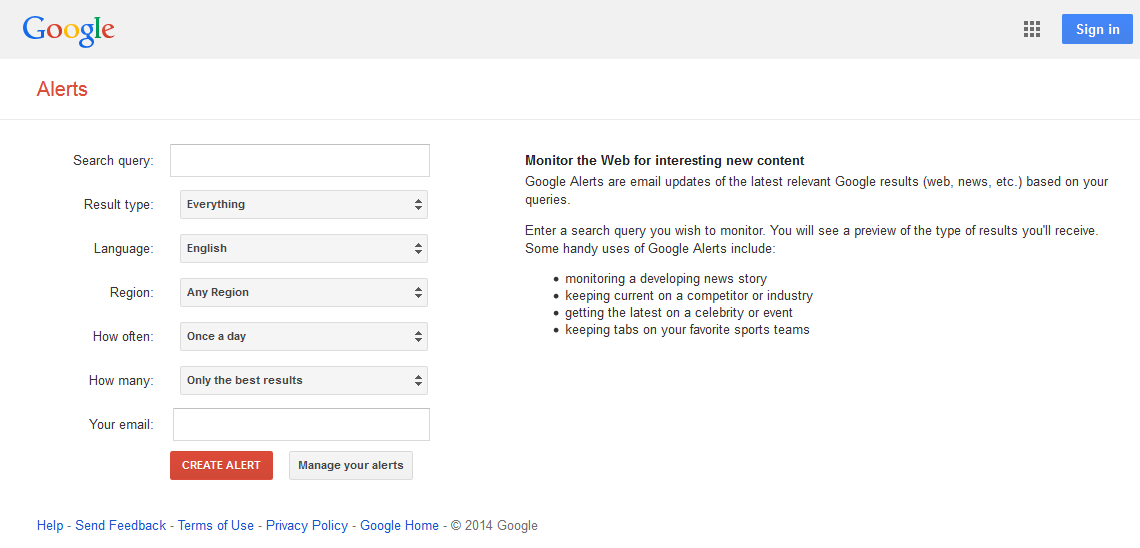Click the How often dropdown arrows

click(418, 337)
